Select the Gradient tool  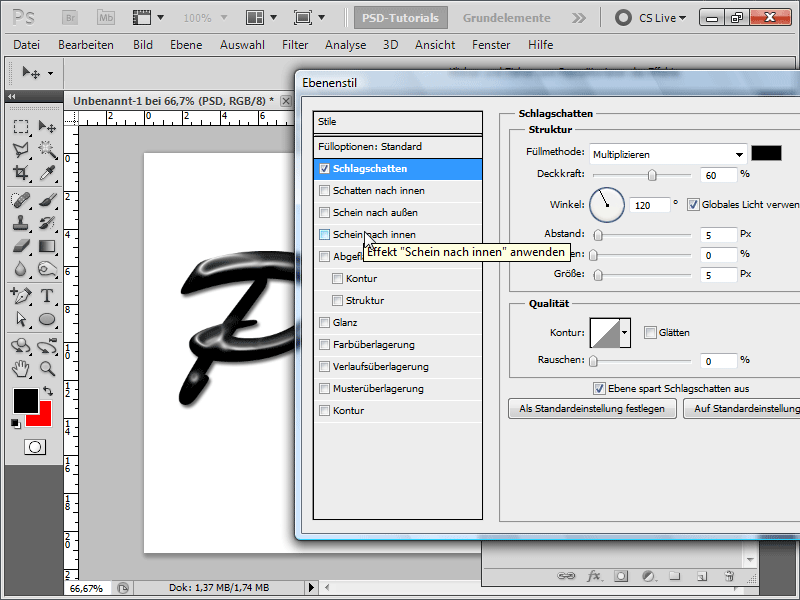(x=47, y=246)
